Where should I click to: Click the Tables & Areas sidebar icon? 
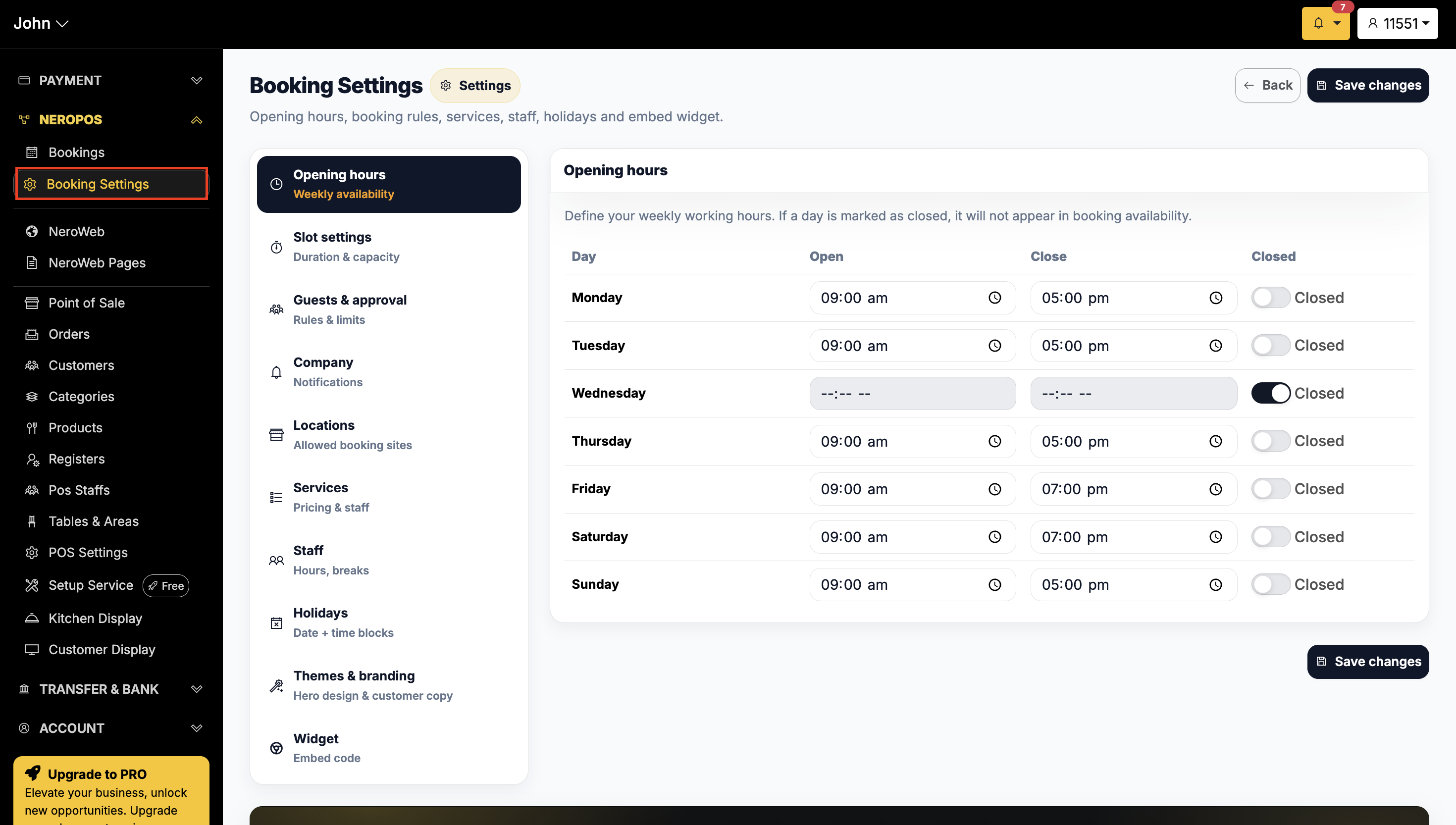point(32,521)
